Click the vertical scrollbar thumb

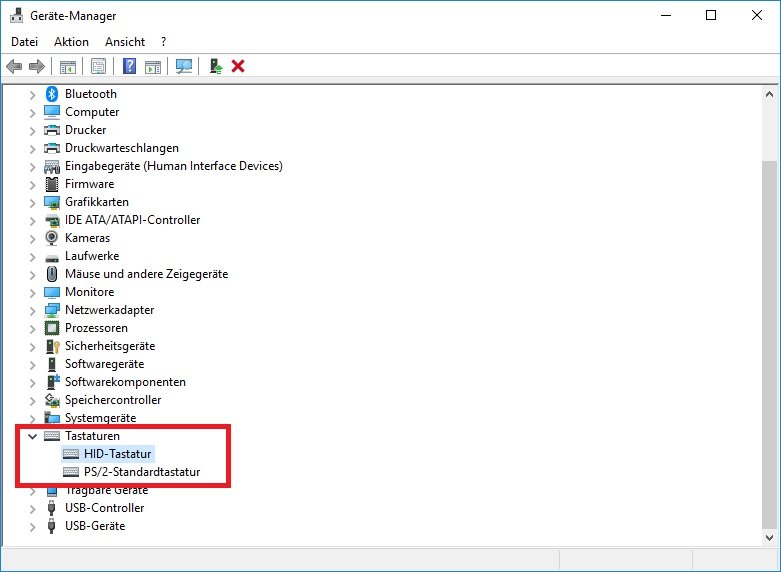769,343
